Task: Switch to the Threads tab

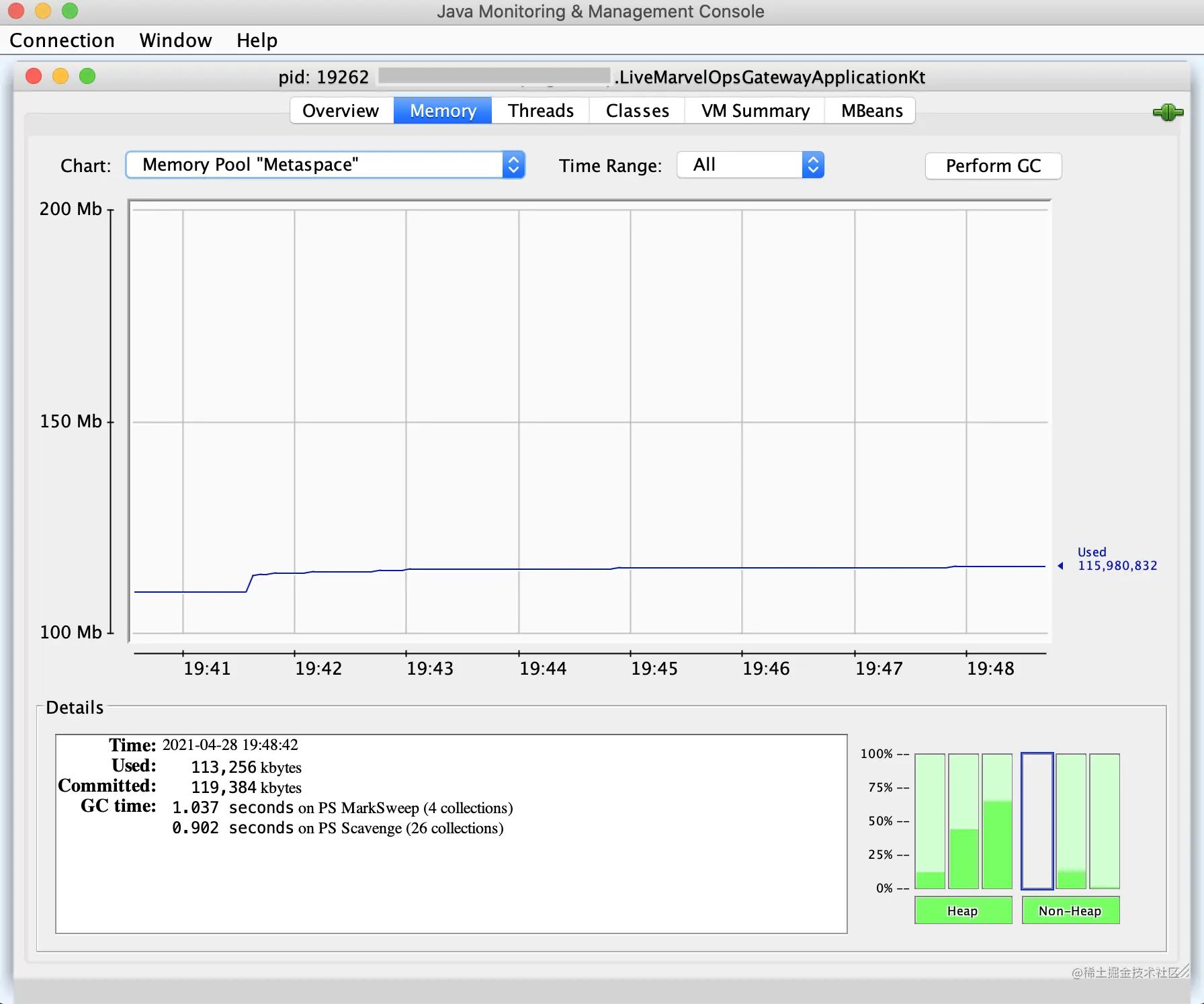Action: click(541, 111)
